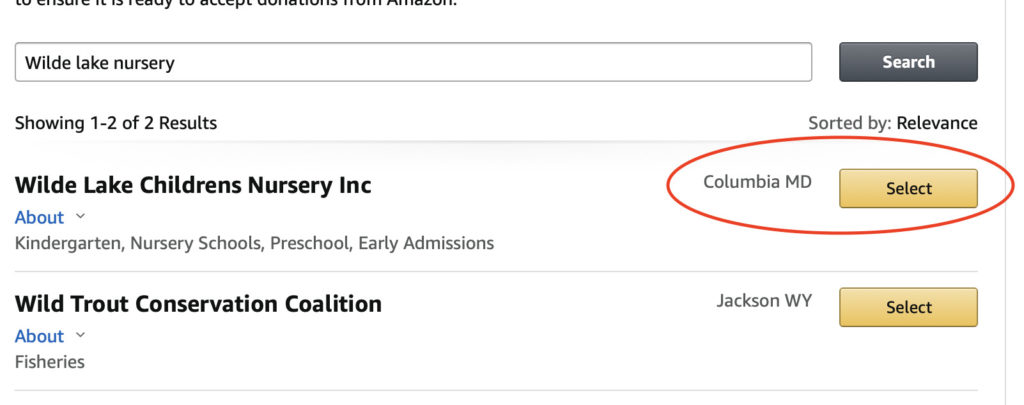Click the vertical scrollbar track at right edge
The width and height of the screenshot is (1024, 405).
pos(1014,200)
